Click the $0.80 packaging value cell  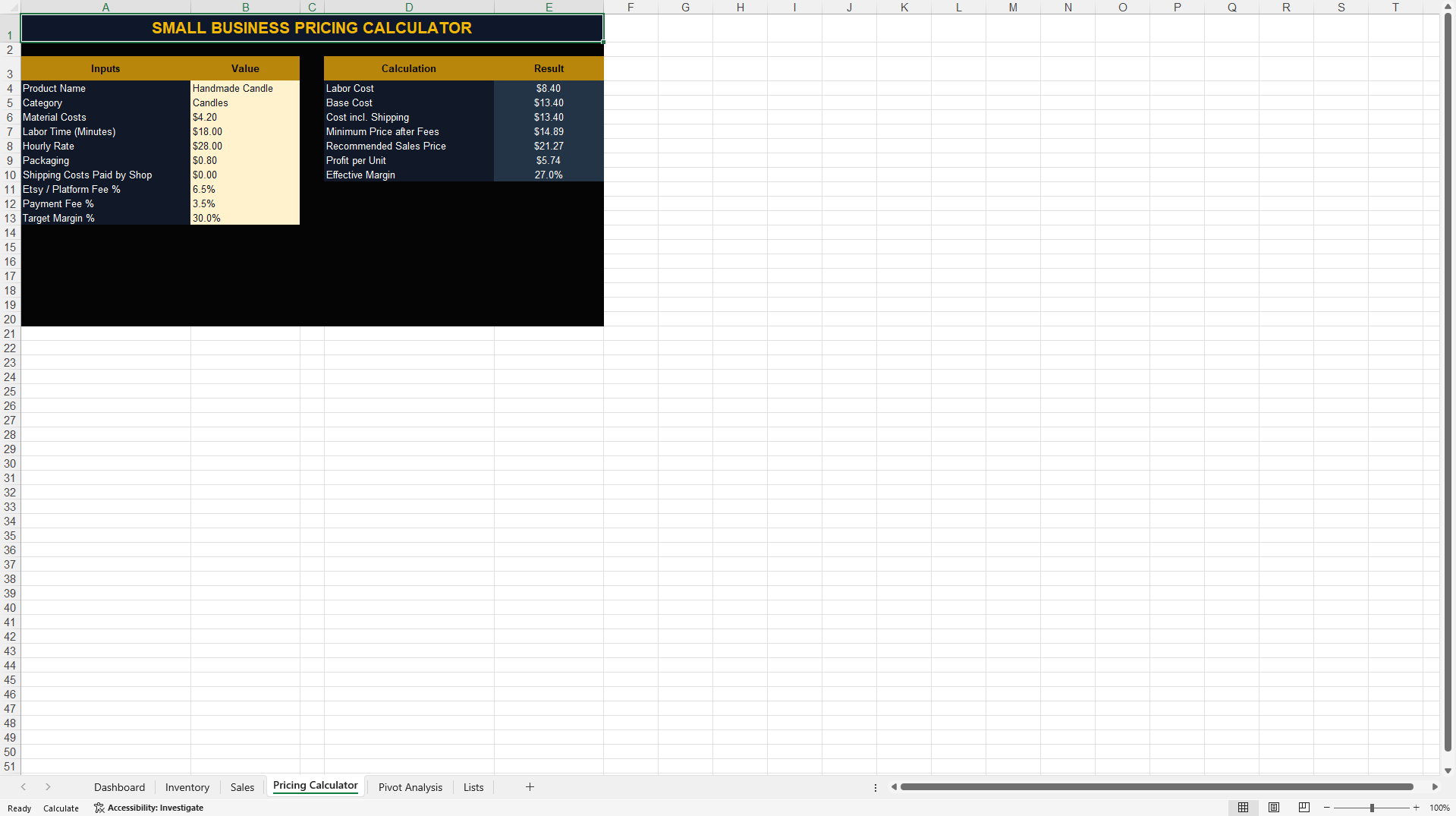coord(245,160)
